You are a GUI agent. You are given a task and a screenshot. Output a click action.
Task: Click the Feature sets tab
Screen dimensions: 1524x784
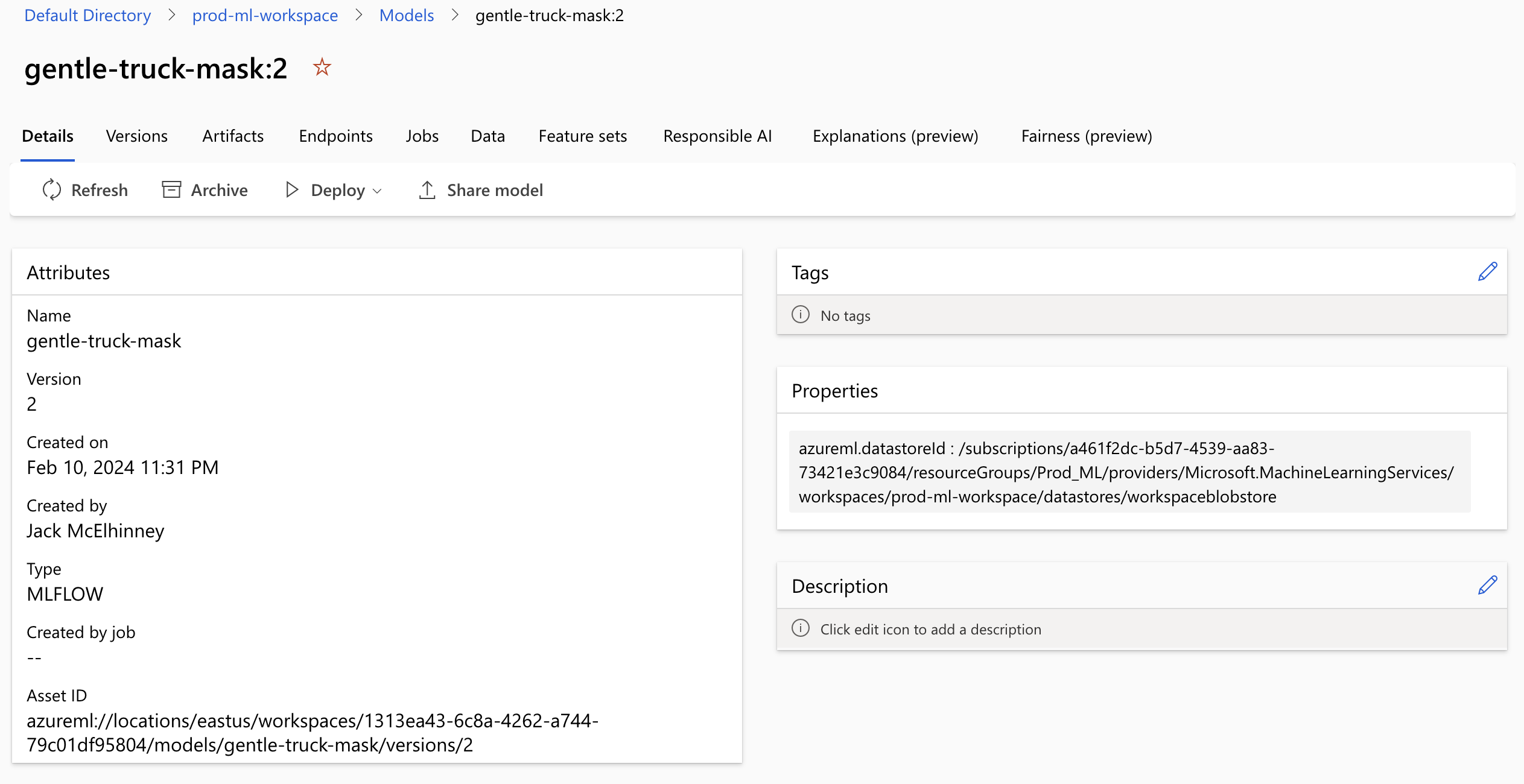coord(582,136)
